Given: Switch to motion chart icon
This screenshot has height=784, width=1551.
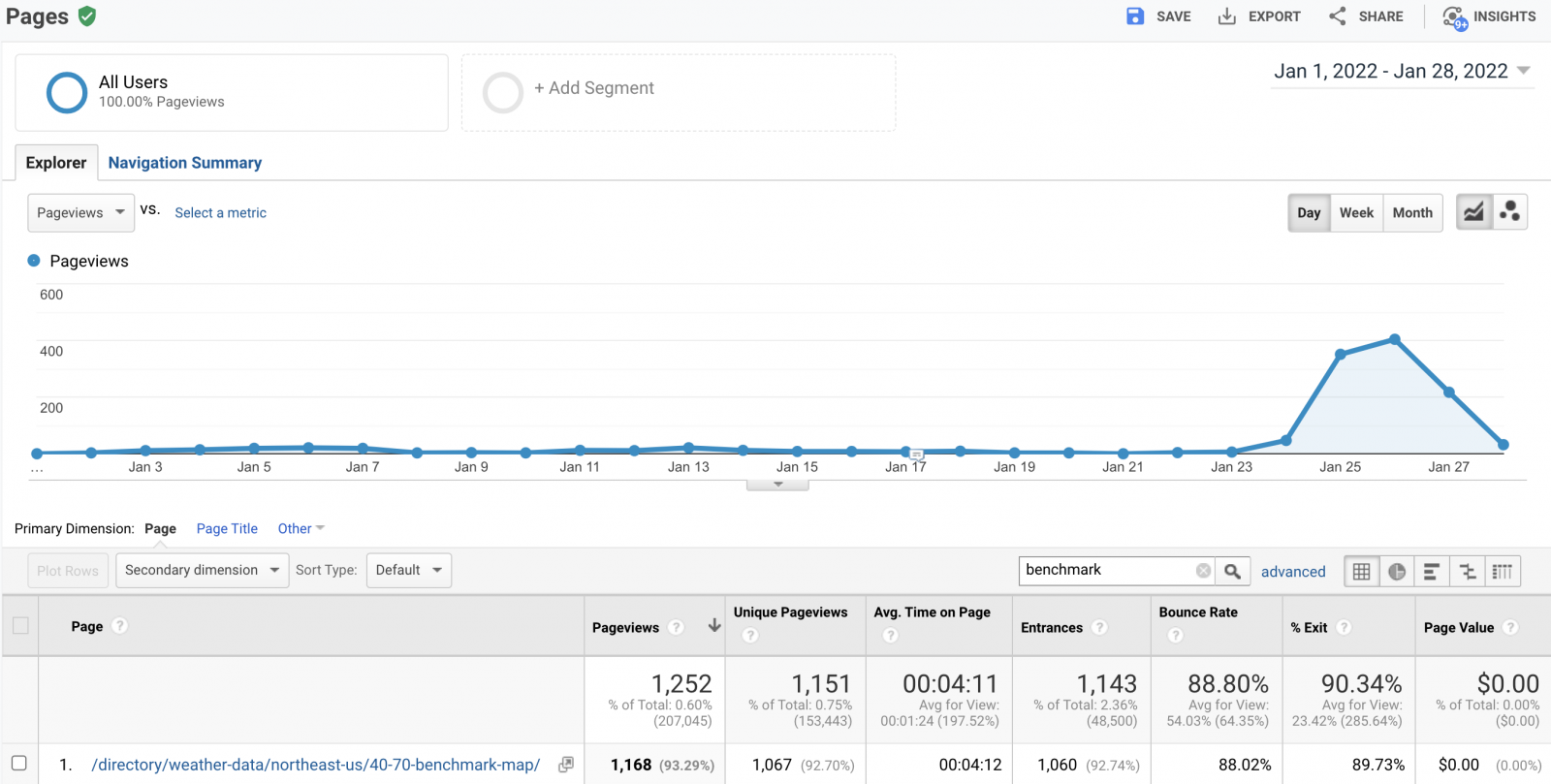Looking at the screenshot, I should [1509, 212].
